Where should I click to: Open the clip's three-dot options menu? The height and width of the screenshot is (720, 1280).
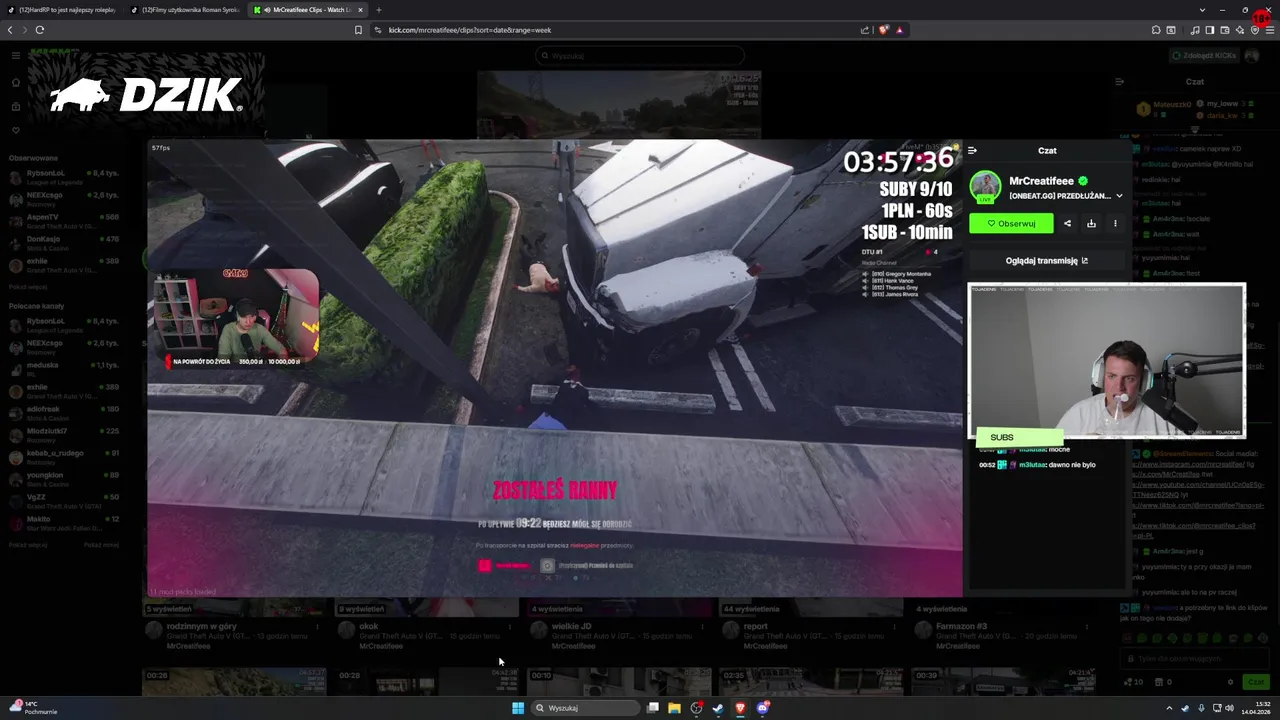pyautogui.click(x=1115, y=223)
